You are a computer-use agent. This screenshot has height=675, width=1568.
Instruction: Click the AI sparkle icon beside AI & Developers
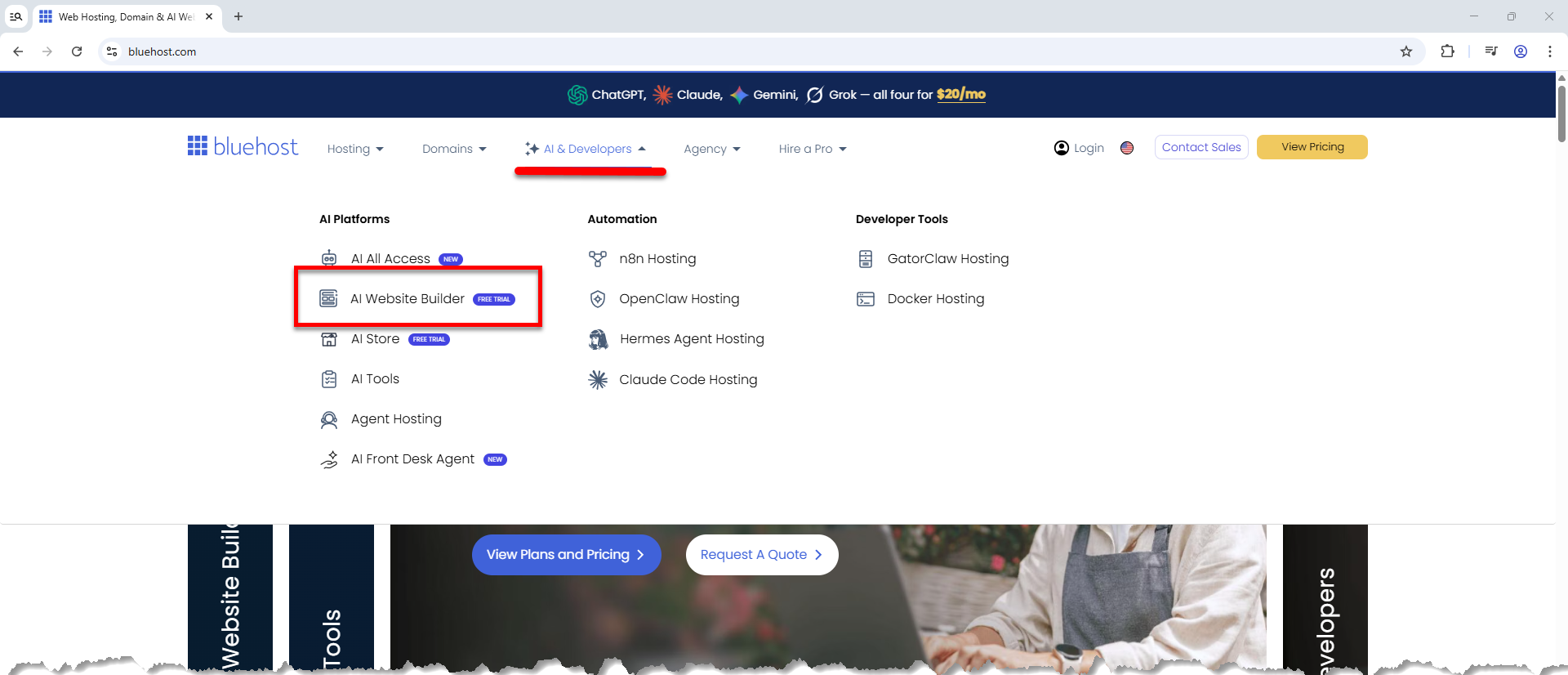(532, 149)
